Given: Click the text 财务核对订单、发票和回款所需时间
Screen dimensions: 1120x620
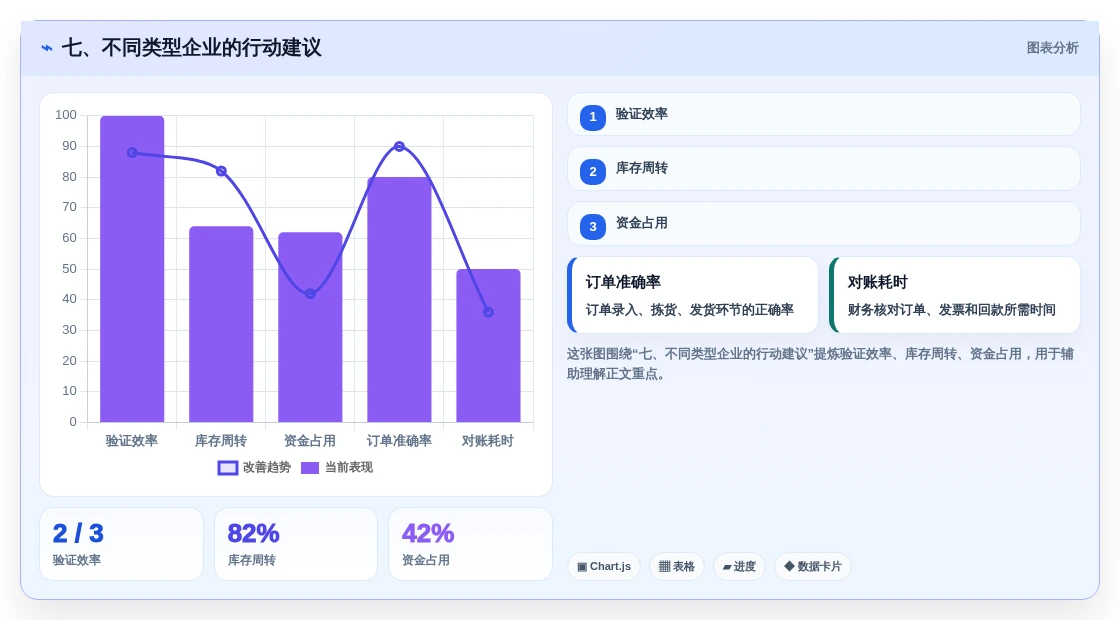Looking at the screenshot, I should 951,310.
